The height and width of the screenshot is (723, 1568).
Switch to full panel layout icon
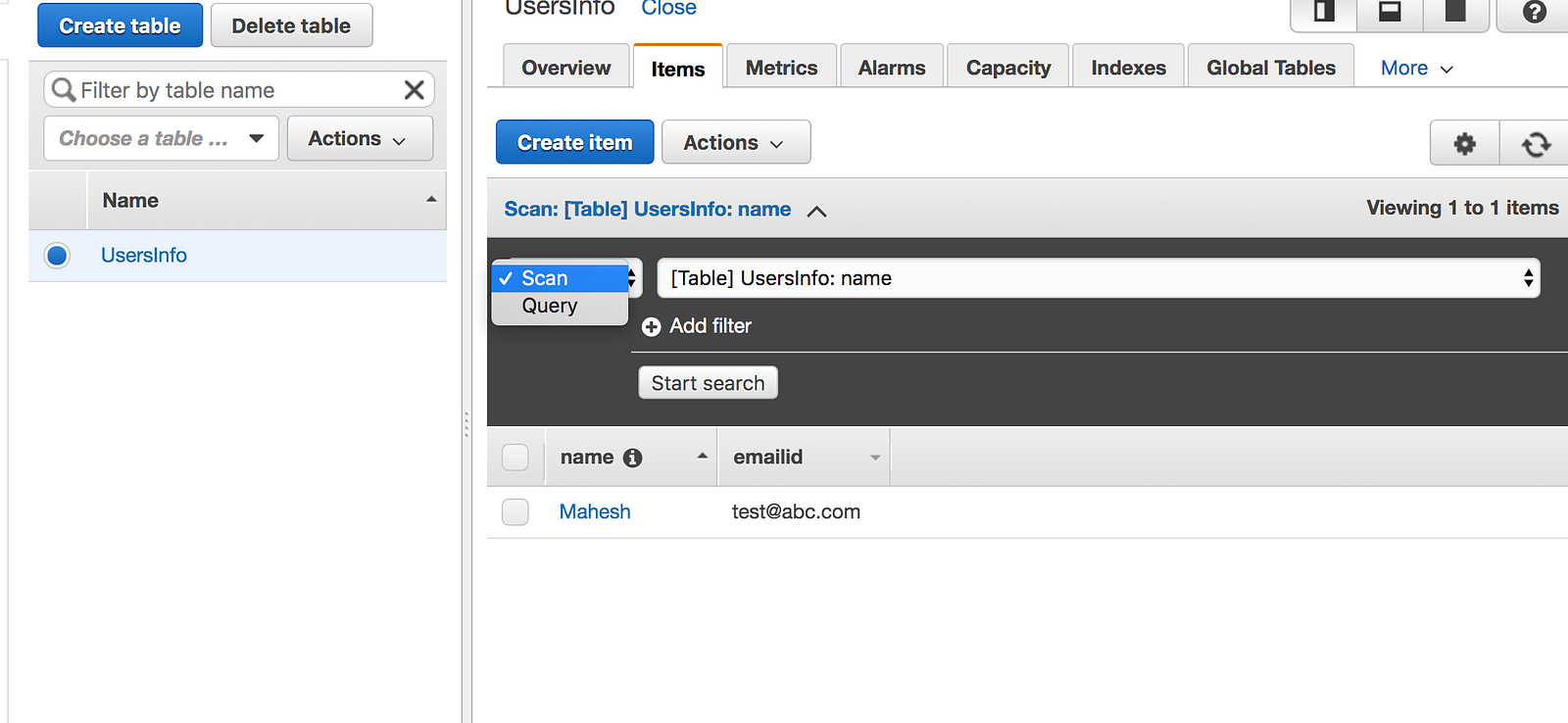click(x=1455, y=12)
